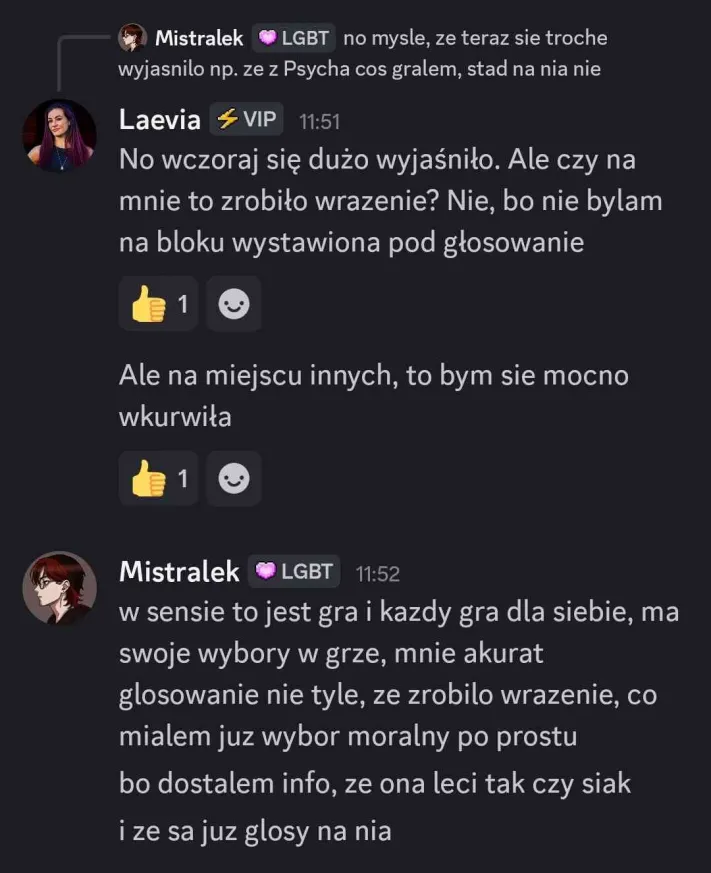Click message "bo dostalem info, ze ona leci"
Image resolution: width=711 pixels, height=873 pixels.
click(375, 783)
